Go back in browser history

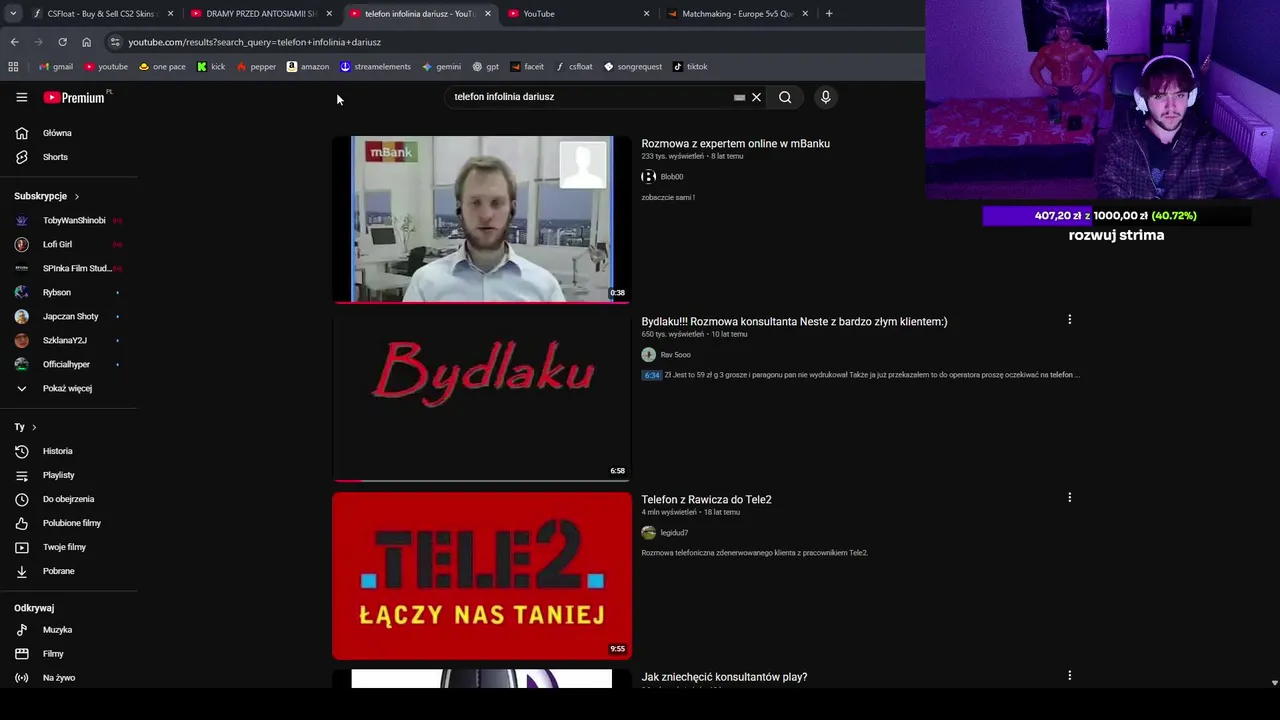(14, 42)
